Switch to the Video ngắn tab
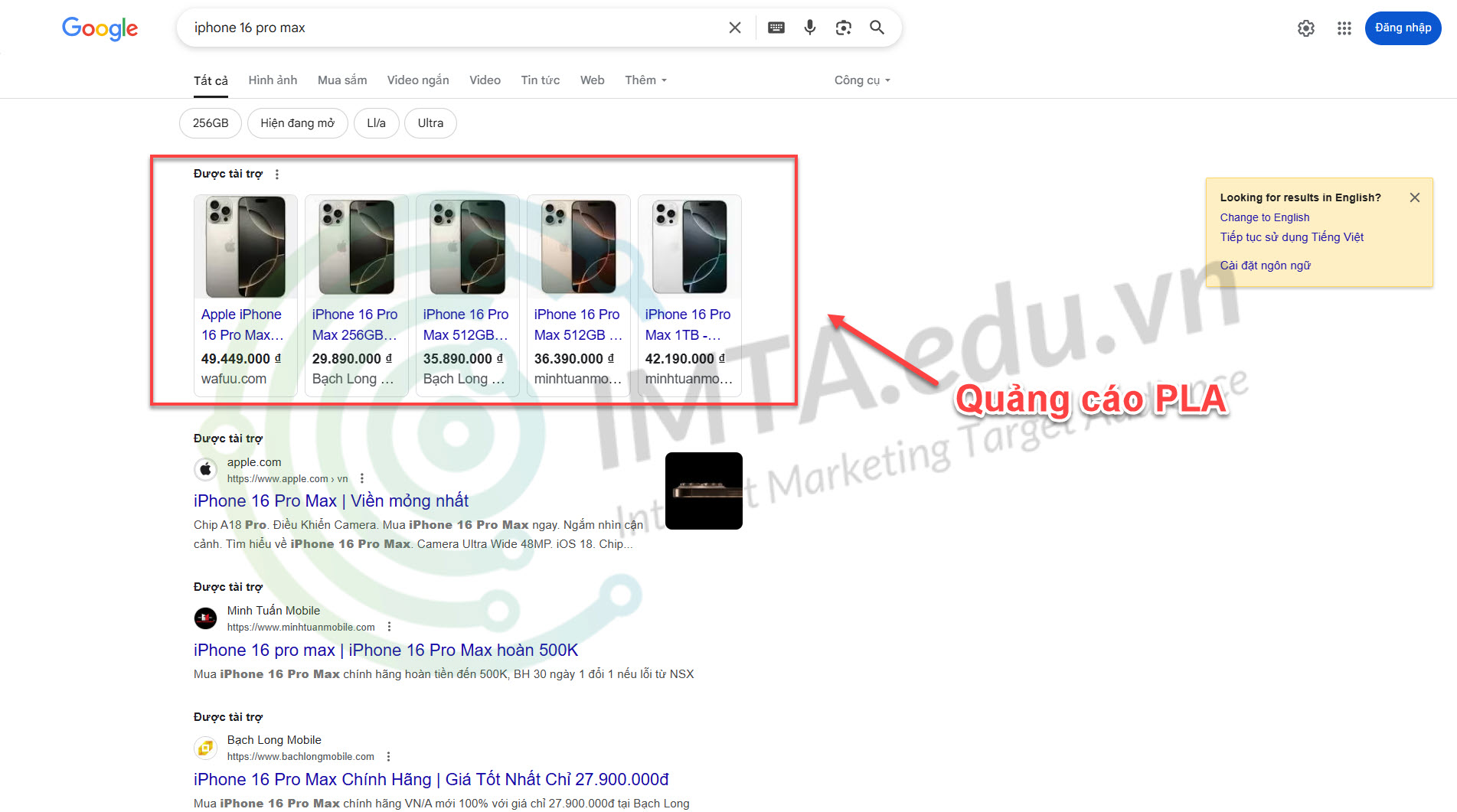Screen dimensions: 1457x812 point(418,80)
